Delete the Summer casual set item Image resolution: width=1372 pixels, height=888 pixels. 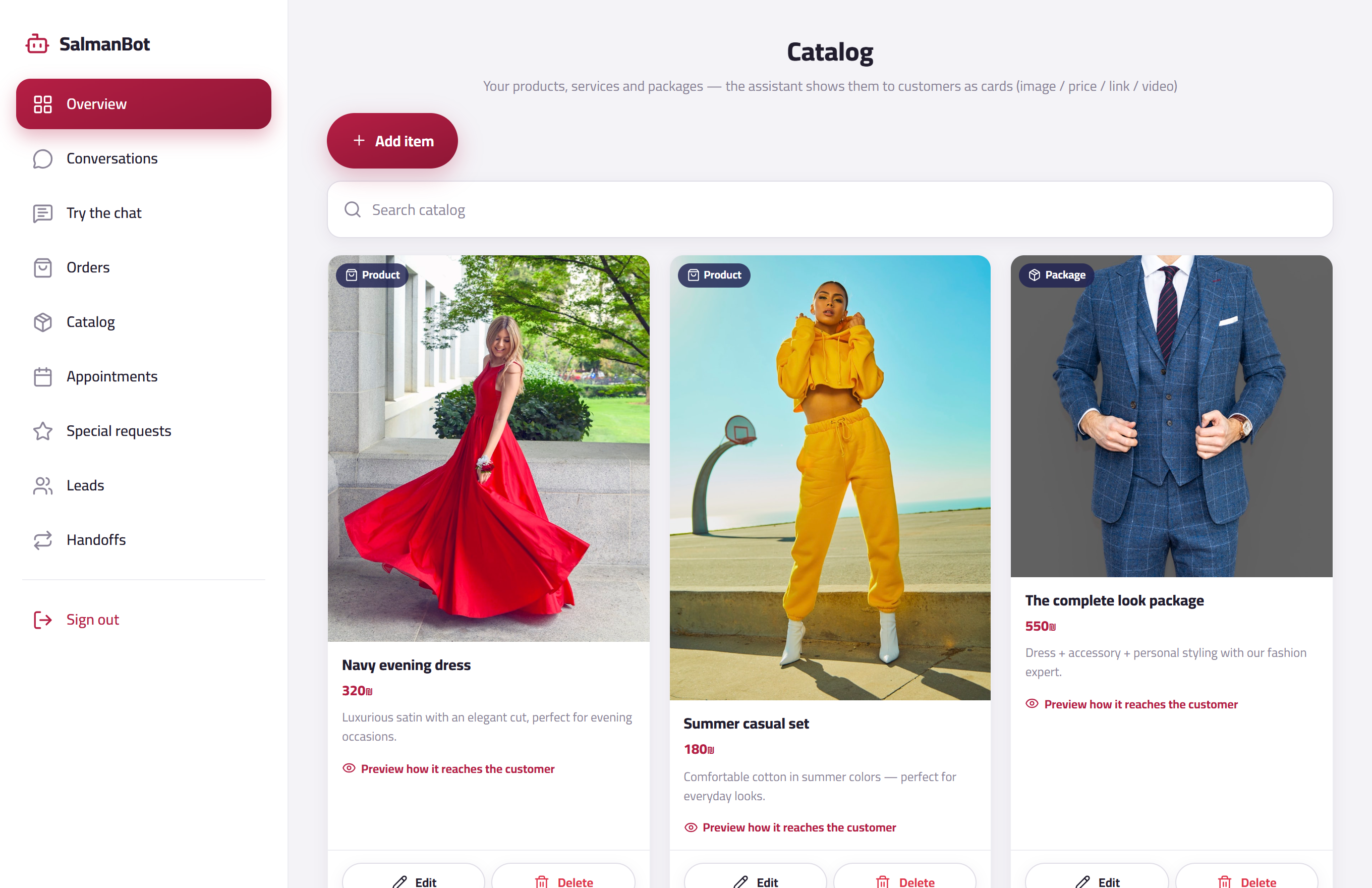pos(904,877)
